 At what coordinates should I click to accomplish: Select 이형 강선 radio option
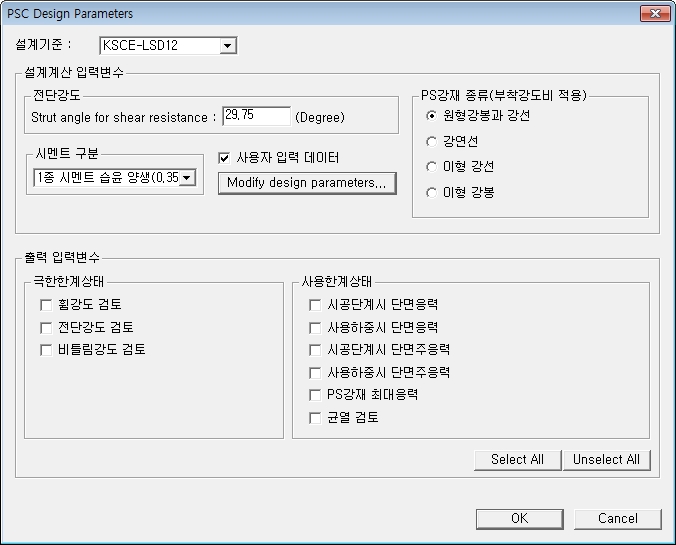[x=432, y=167]
